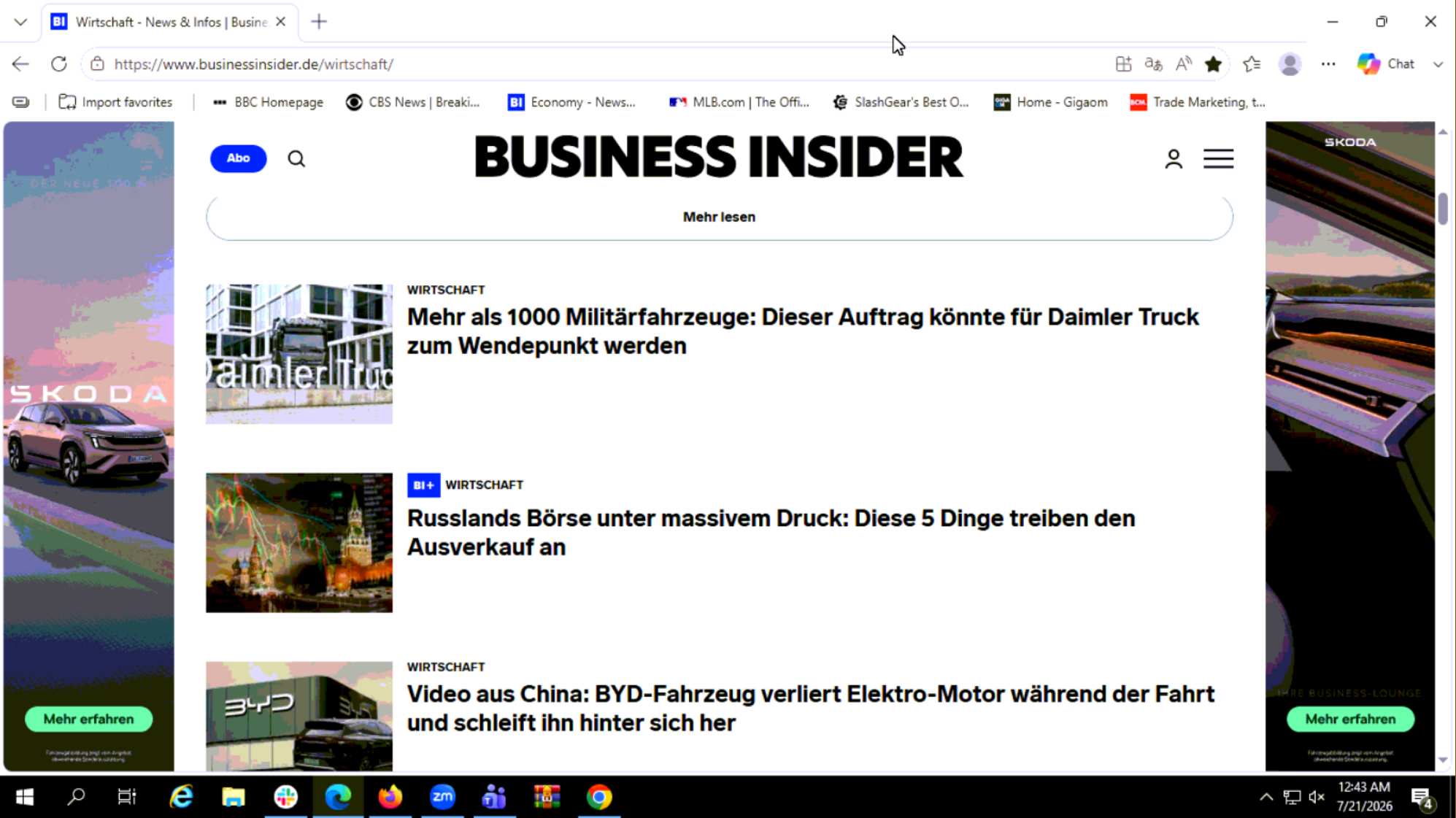The width and height of the screenshot is (1456, 818).
Task: Open the Windows Start menu
Action: pyautogui.click(x=25, y=797)
